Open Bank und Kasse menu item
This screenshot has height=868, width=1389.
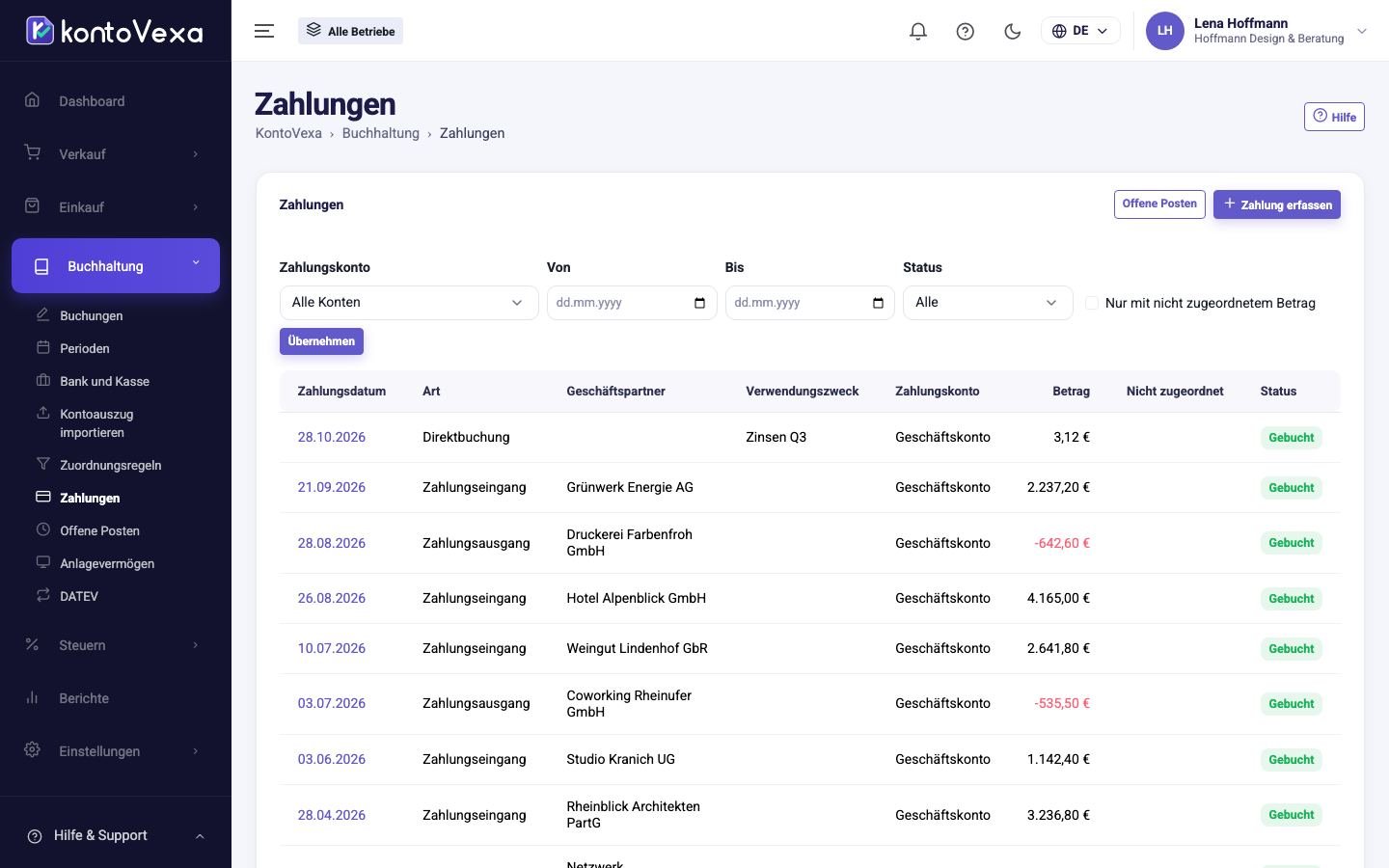pos(104,381)
